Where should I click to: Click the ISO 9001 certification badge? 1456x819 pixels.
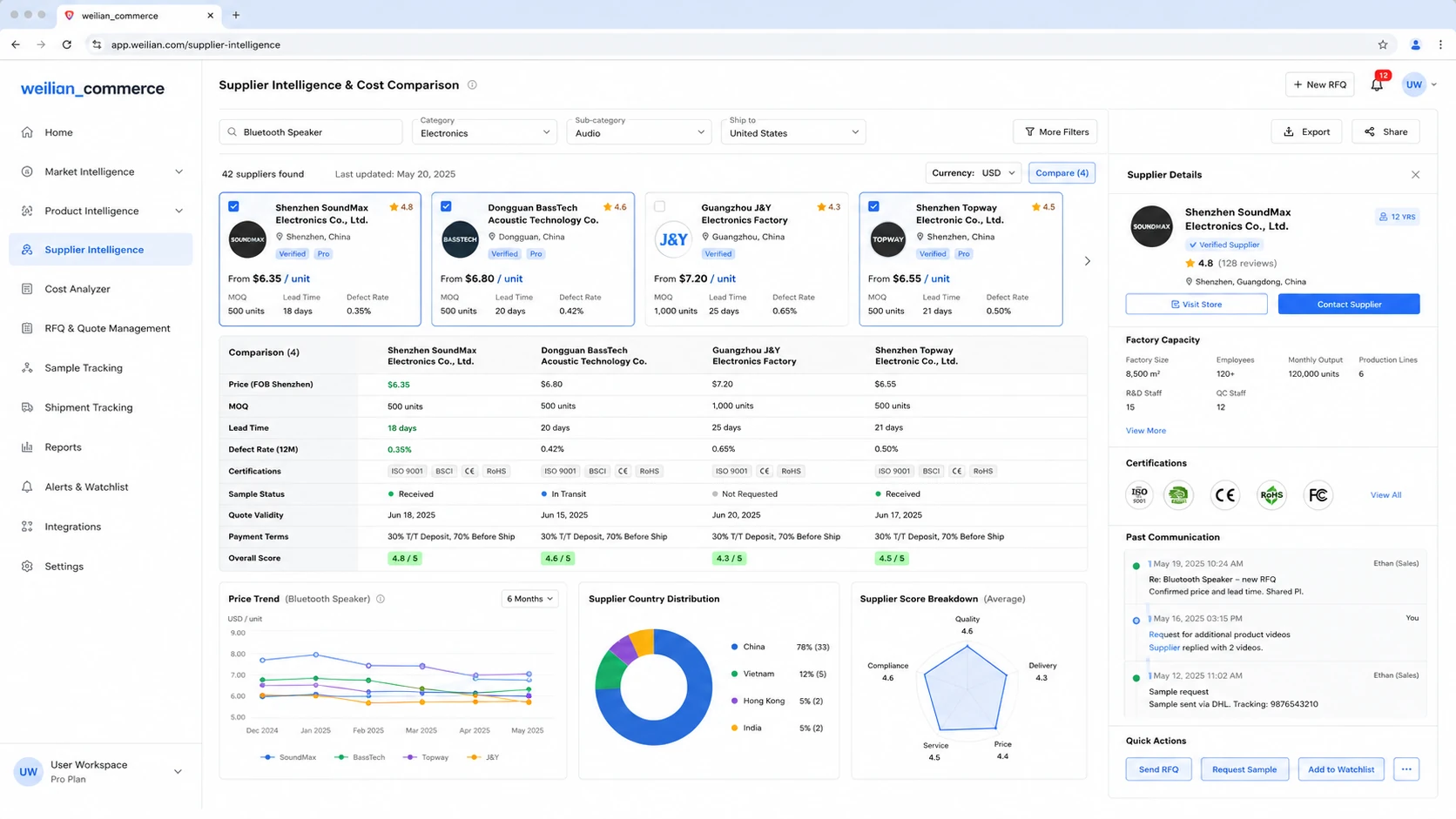click(x=1139, y=495)
